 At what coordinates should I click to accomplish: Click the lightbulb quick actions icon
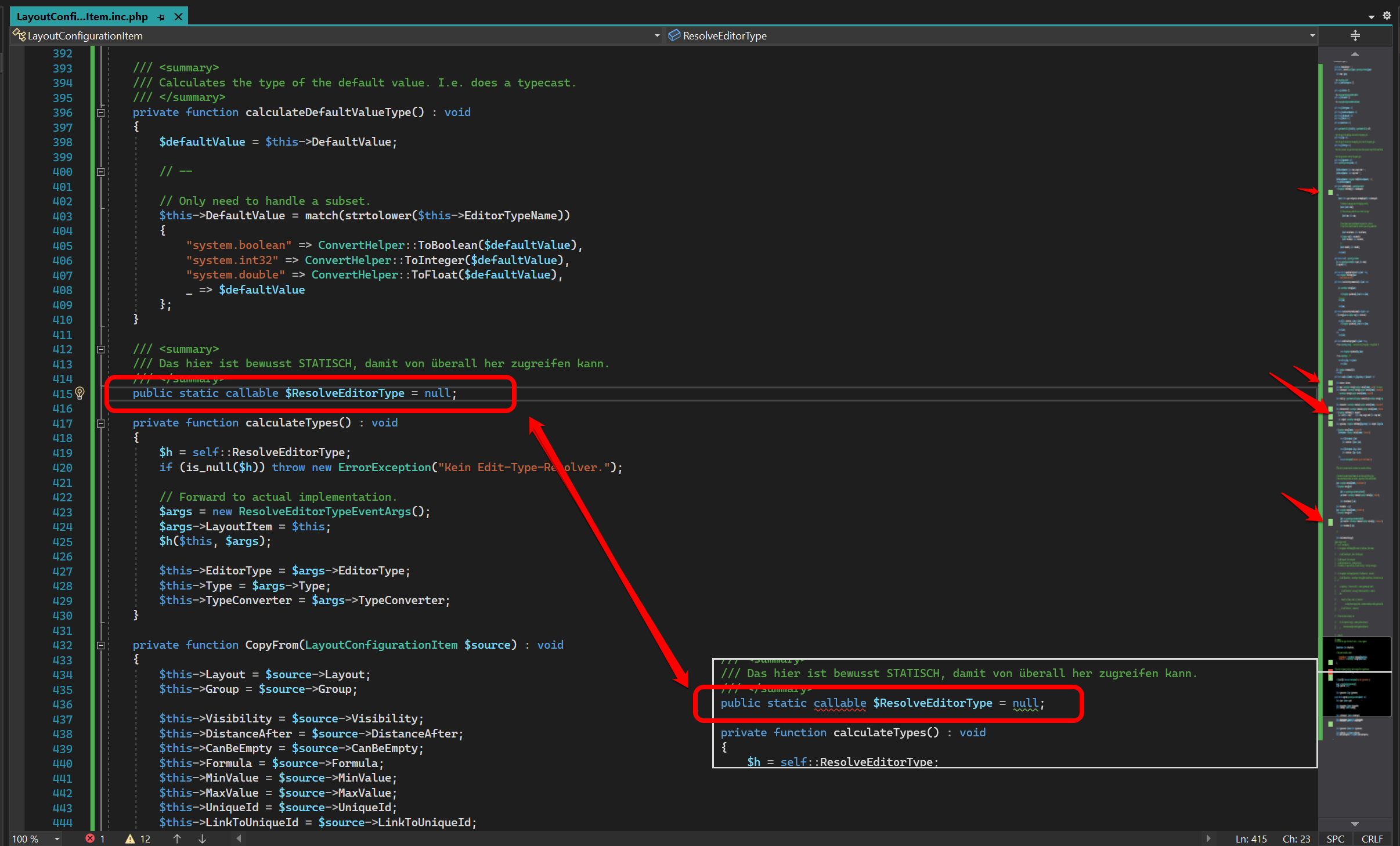pos(80,393)
